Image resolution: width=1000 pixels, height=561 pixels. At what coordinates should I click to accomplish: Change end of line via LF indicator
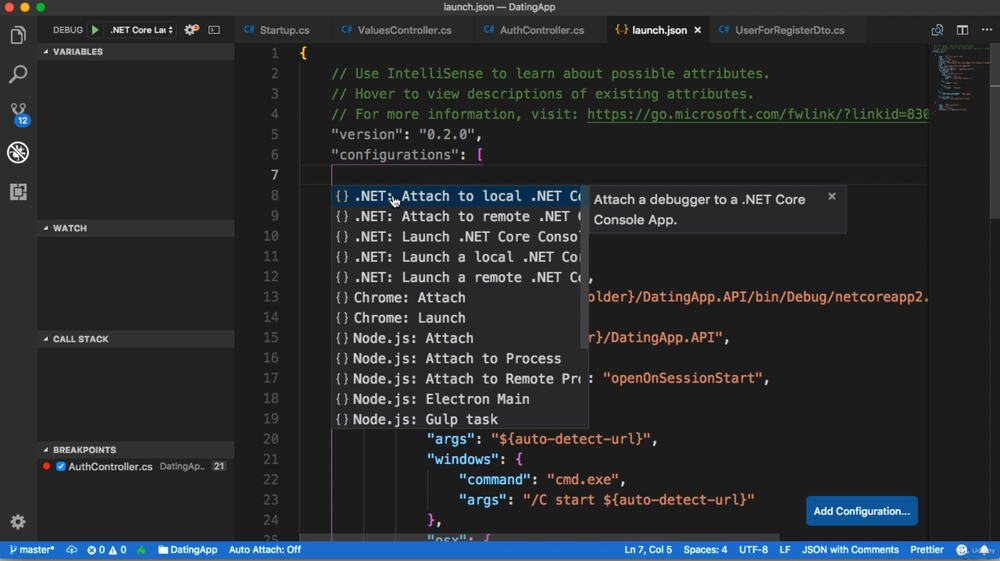tap(784, 550)
